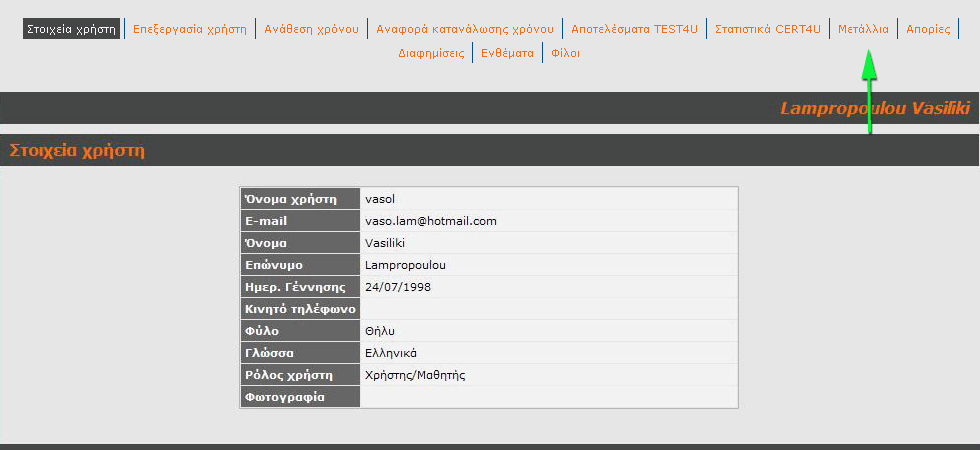Click the username value vasol
Screen dimensions: 980x450
pos(380,199)
